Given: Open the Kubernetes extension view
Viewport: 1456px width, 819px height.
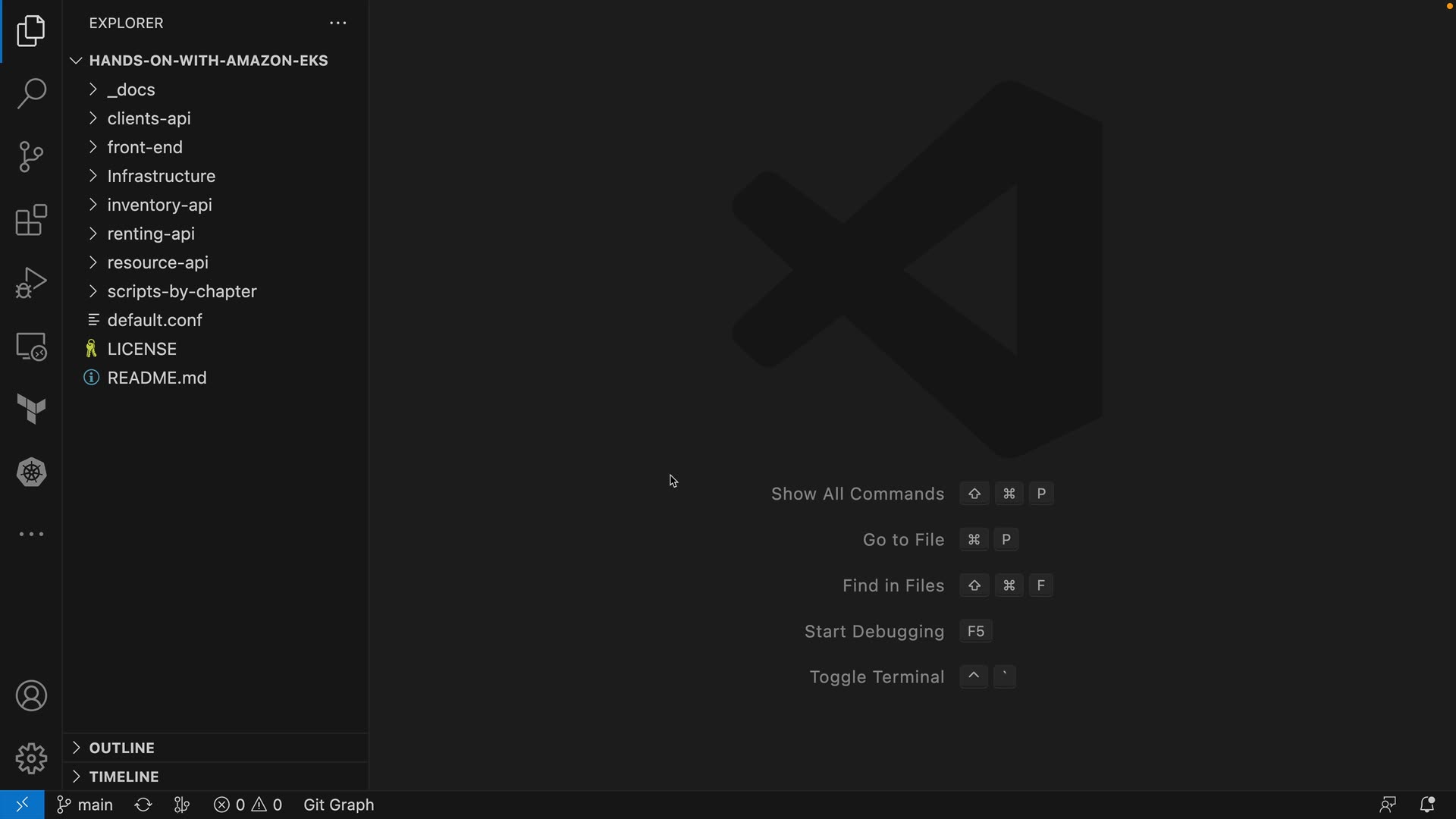Looking at the screenshot, I should 31,472.
